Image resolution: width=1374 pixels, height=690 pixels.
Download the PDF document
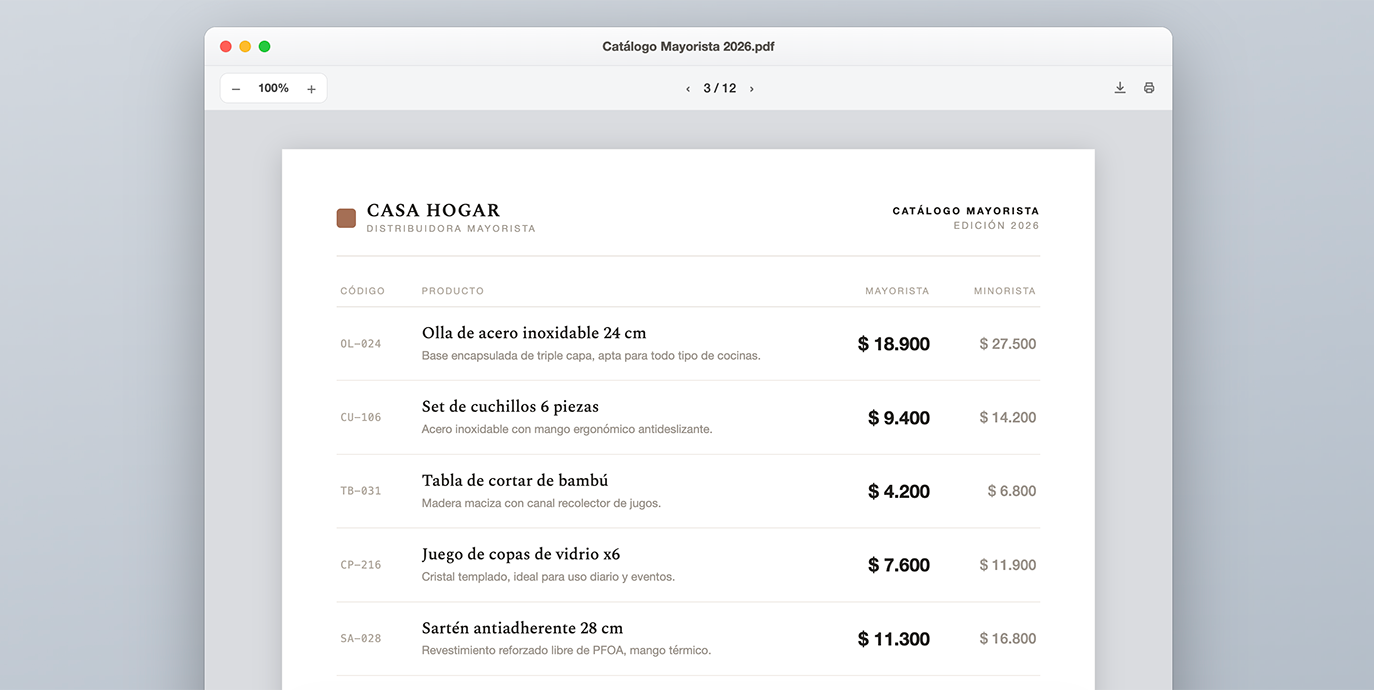click(1120, 88)
